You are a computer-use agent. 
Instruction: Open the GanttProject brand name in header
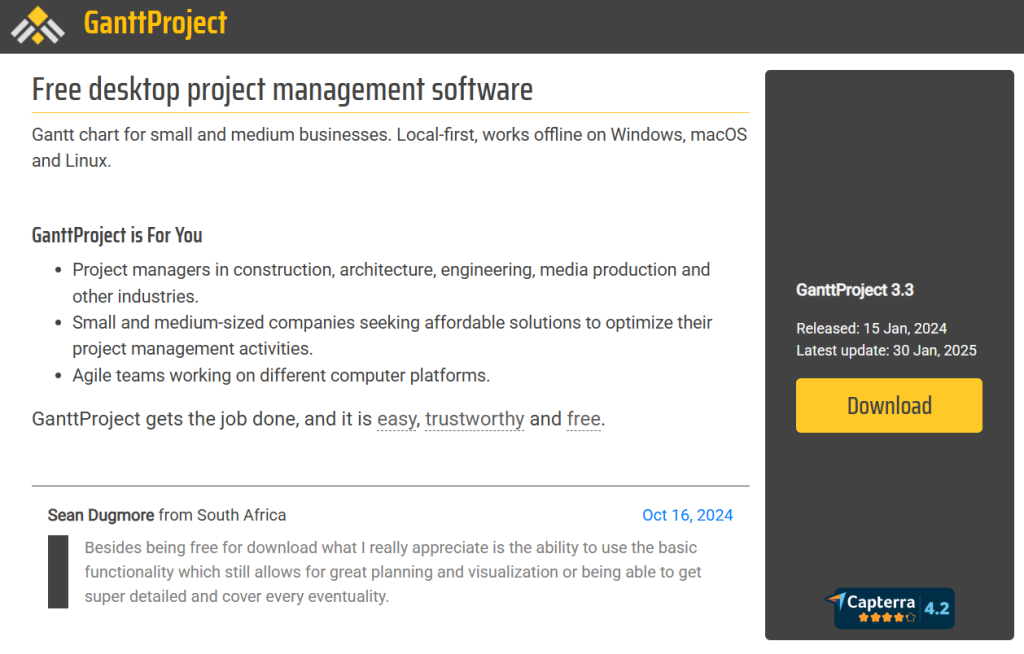pos(155,23)
